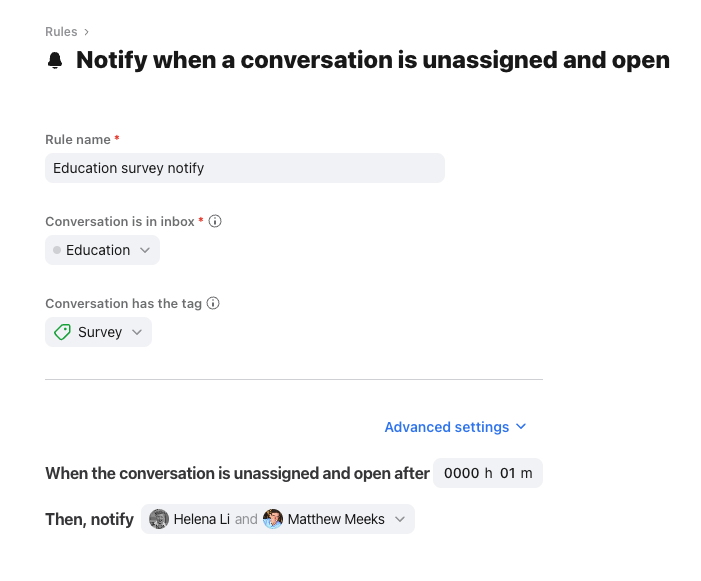Image resolution: width=701 pixels, height=581 pixels.
Task: Click info icon next to Conversation has the tag
Action: tap(213, 303)
